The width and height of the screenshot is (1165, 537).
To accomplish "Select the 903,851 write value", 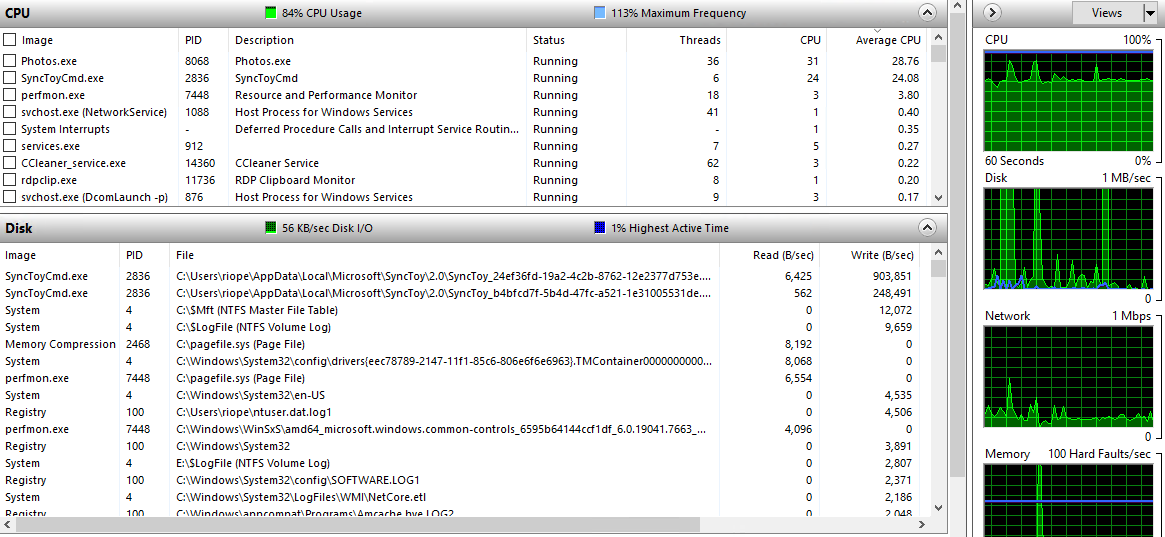I will coord(891,276).
